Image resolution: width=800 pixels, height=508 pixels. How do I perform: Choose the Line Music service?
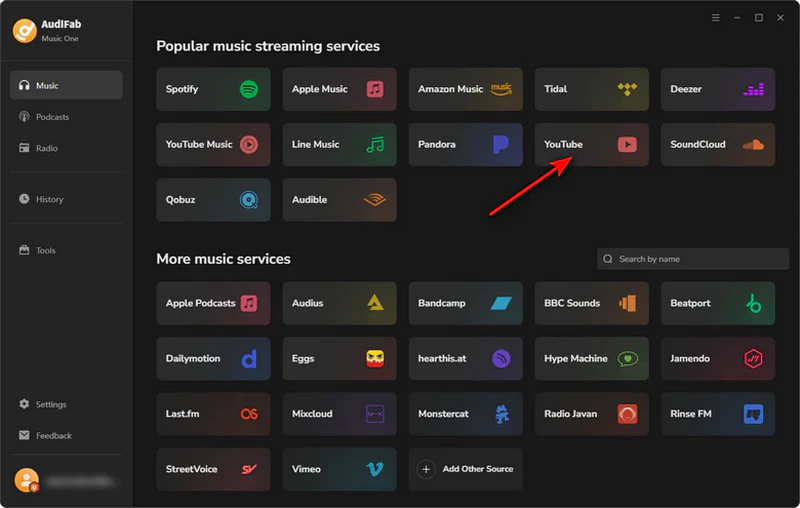coord(339,144)
